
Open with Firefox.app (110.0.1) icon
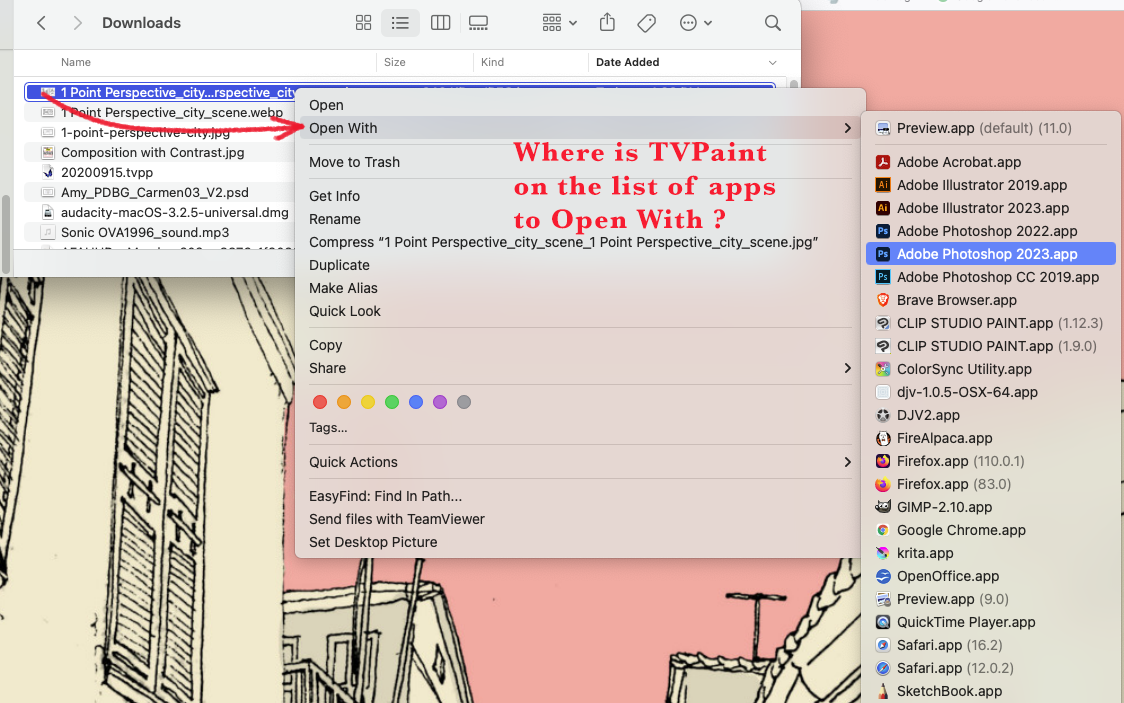tap(883, 462)
